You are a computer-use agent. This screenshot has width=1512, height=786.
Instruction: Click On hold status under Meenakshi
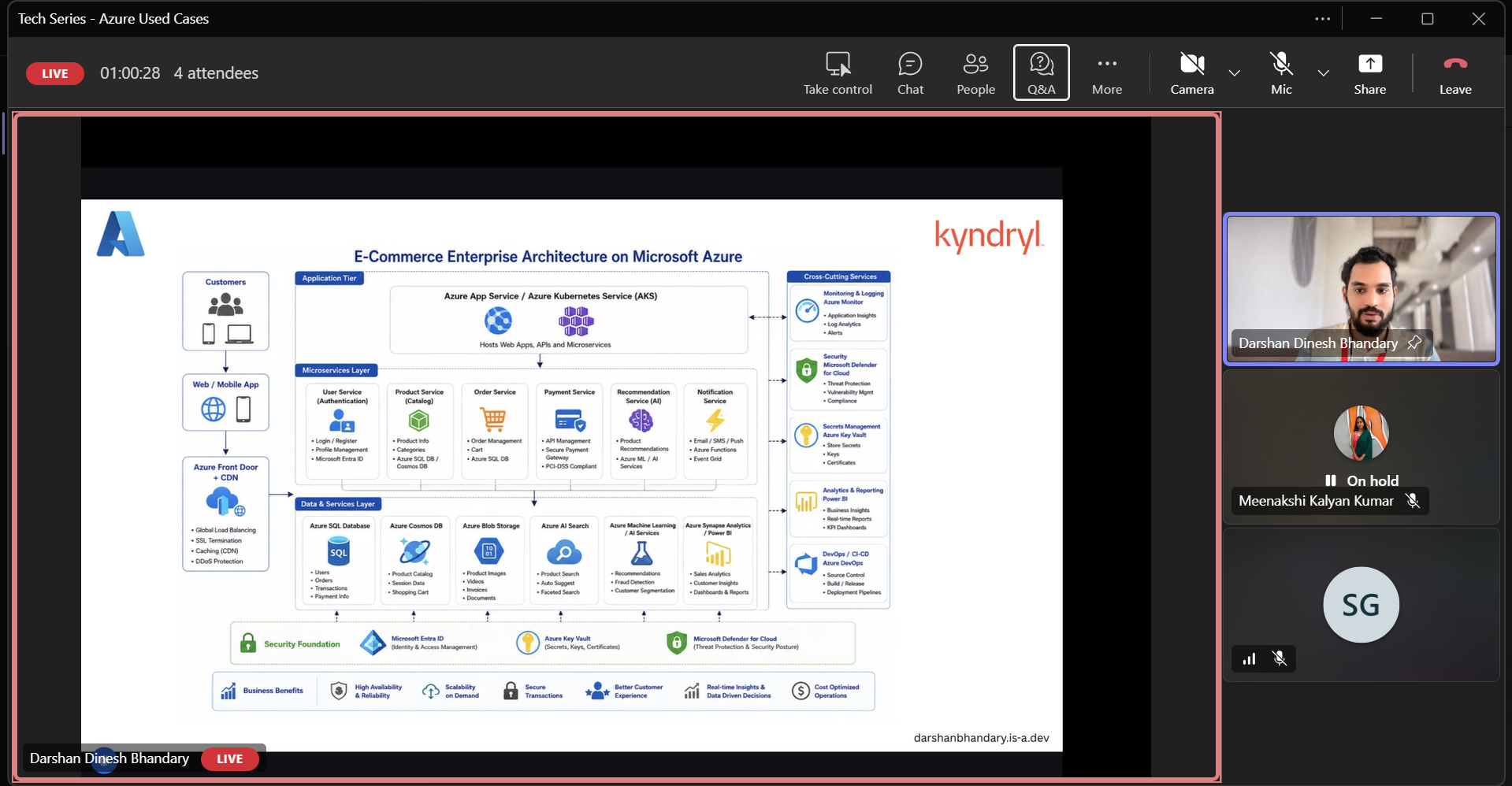[1361, 480]
